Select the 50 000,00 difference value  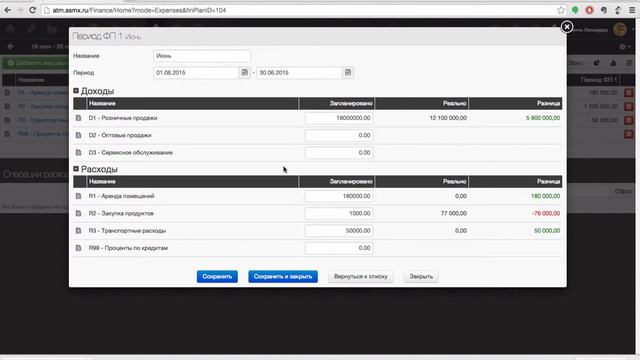[x=547, y=231]
